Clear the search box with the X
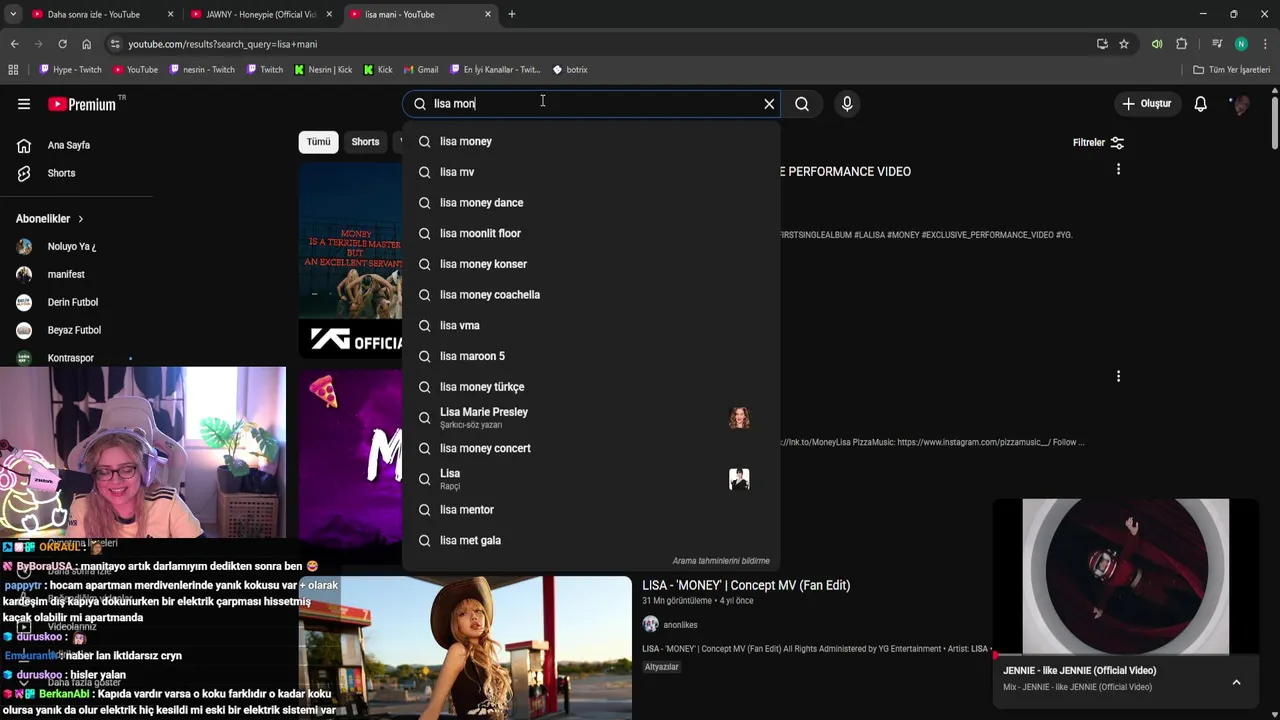 pos(769,104)
